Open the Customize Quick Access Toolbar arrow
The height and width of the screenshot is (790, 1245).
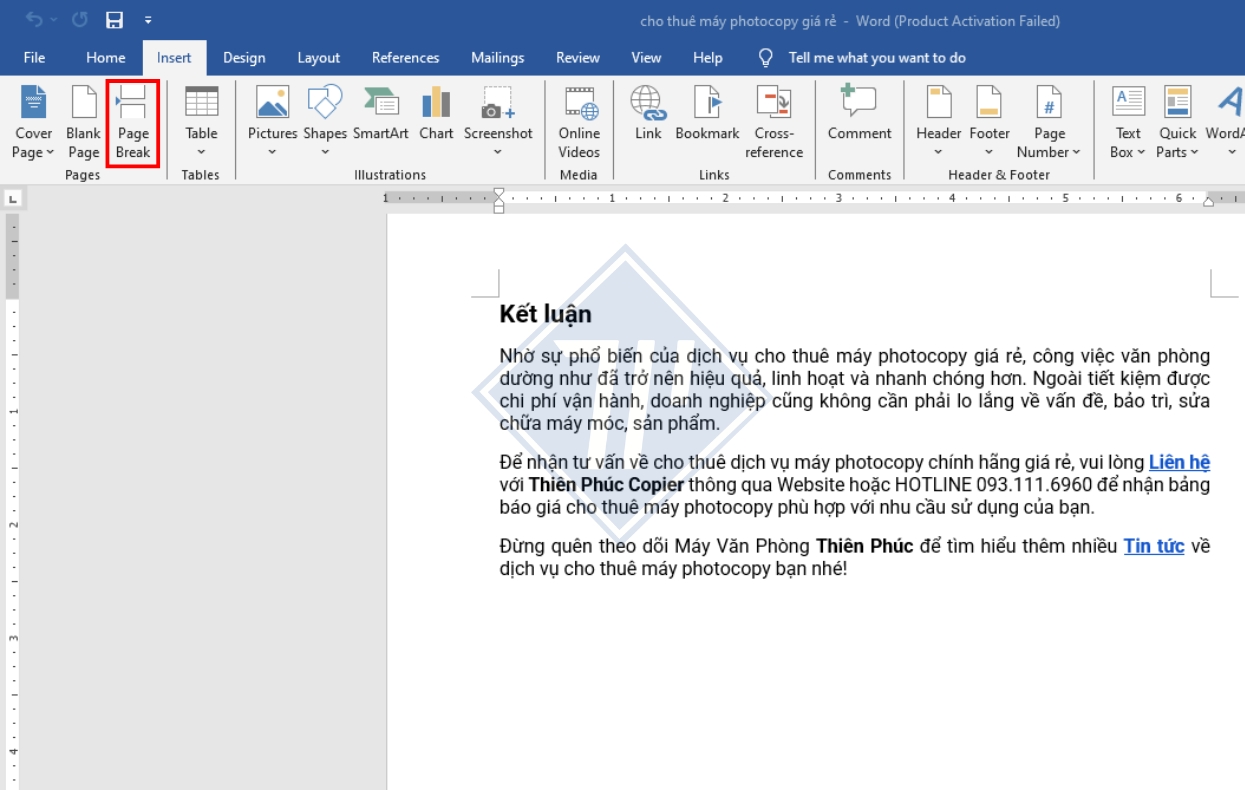pos(149,20)
